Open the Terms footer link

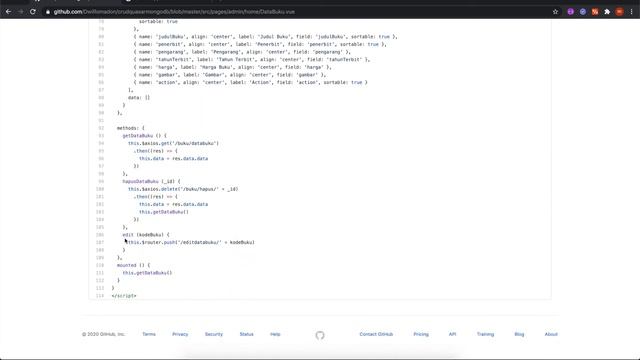149,334
